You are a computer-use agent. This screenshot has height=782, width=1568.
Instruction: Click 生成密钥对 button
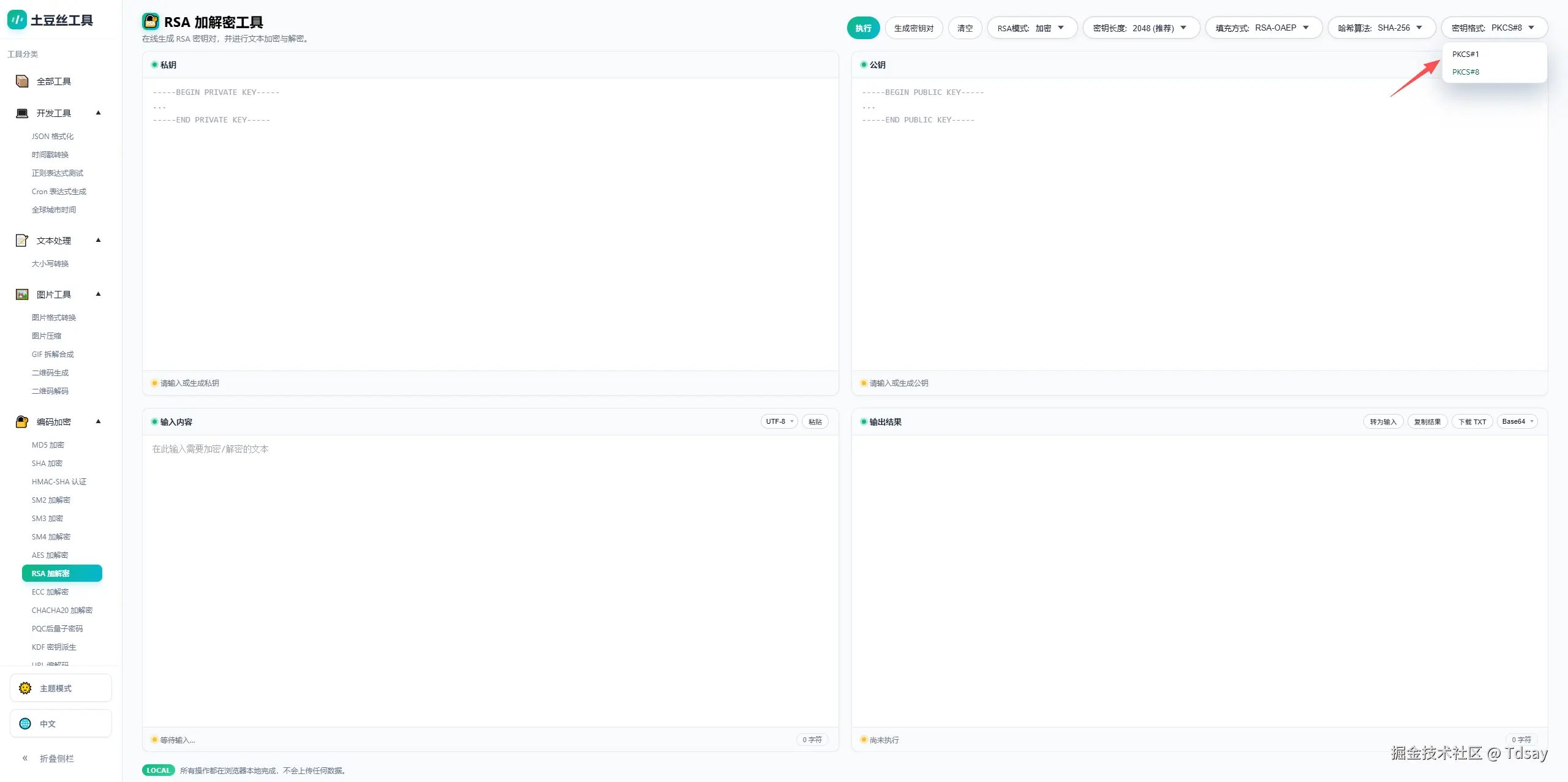913,28
